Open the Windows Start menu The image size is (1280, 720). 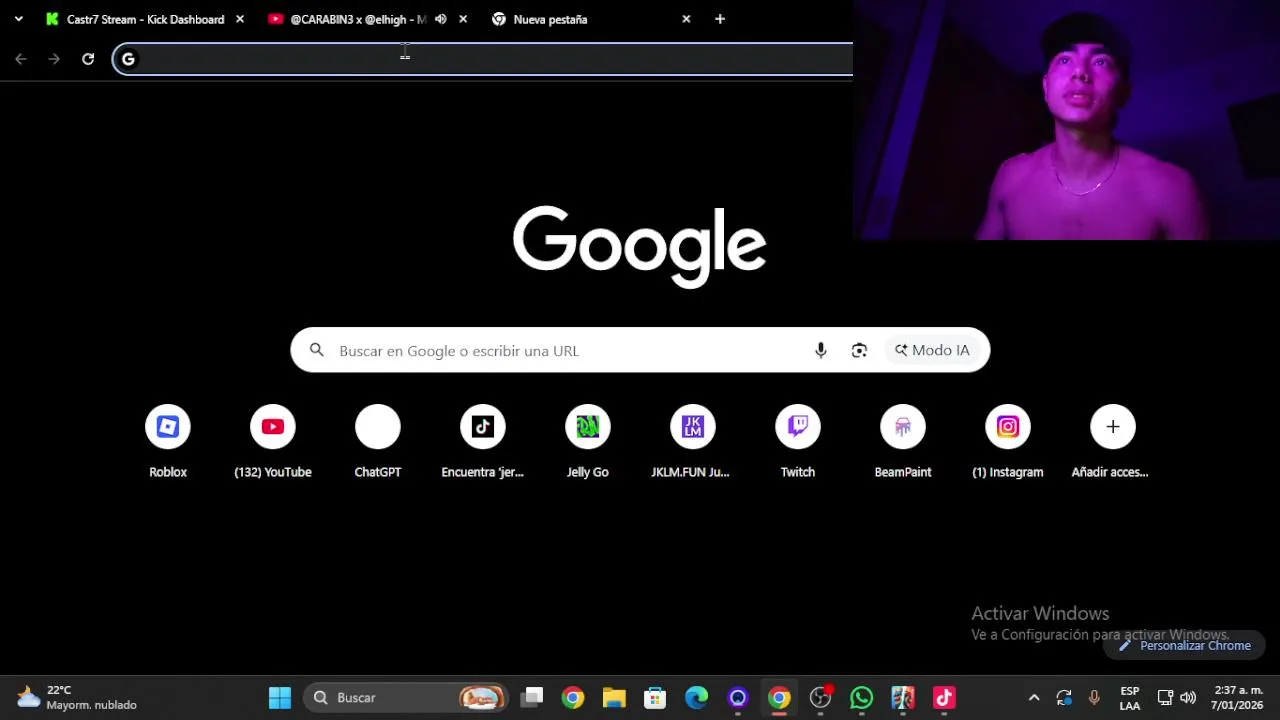(280, 697)
